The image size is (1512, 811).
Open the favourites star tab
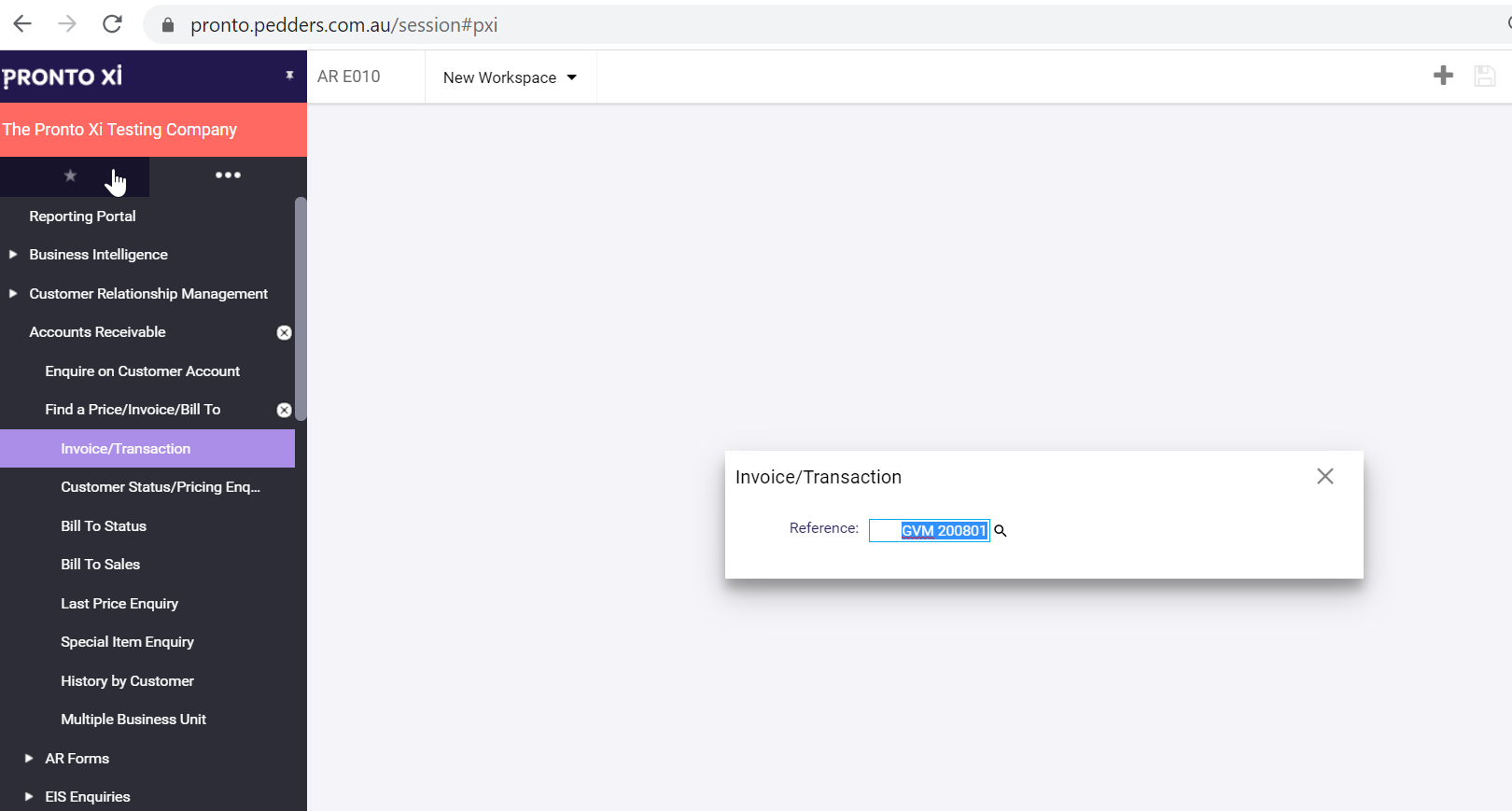point(70,175)
